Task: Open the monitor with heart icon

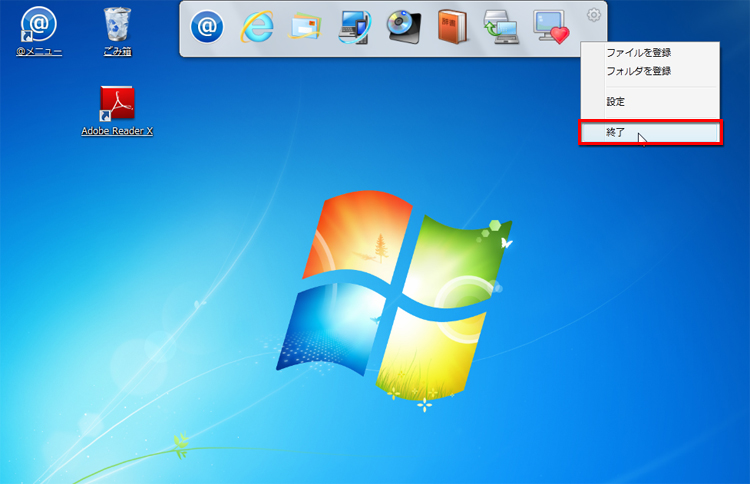Action: 551,27
